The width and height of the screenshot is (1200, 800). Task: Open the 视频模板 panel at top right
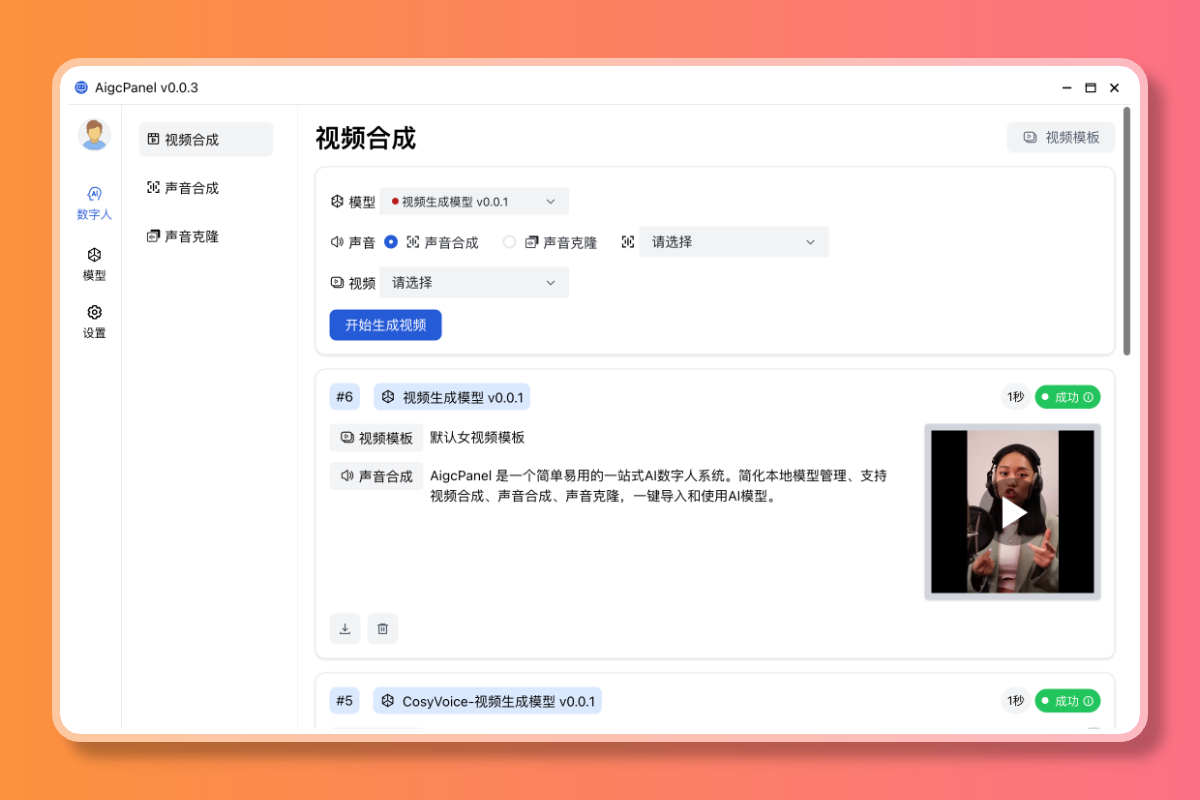coord(1060,137)
